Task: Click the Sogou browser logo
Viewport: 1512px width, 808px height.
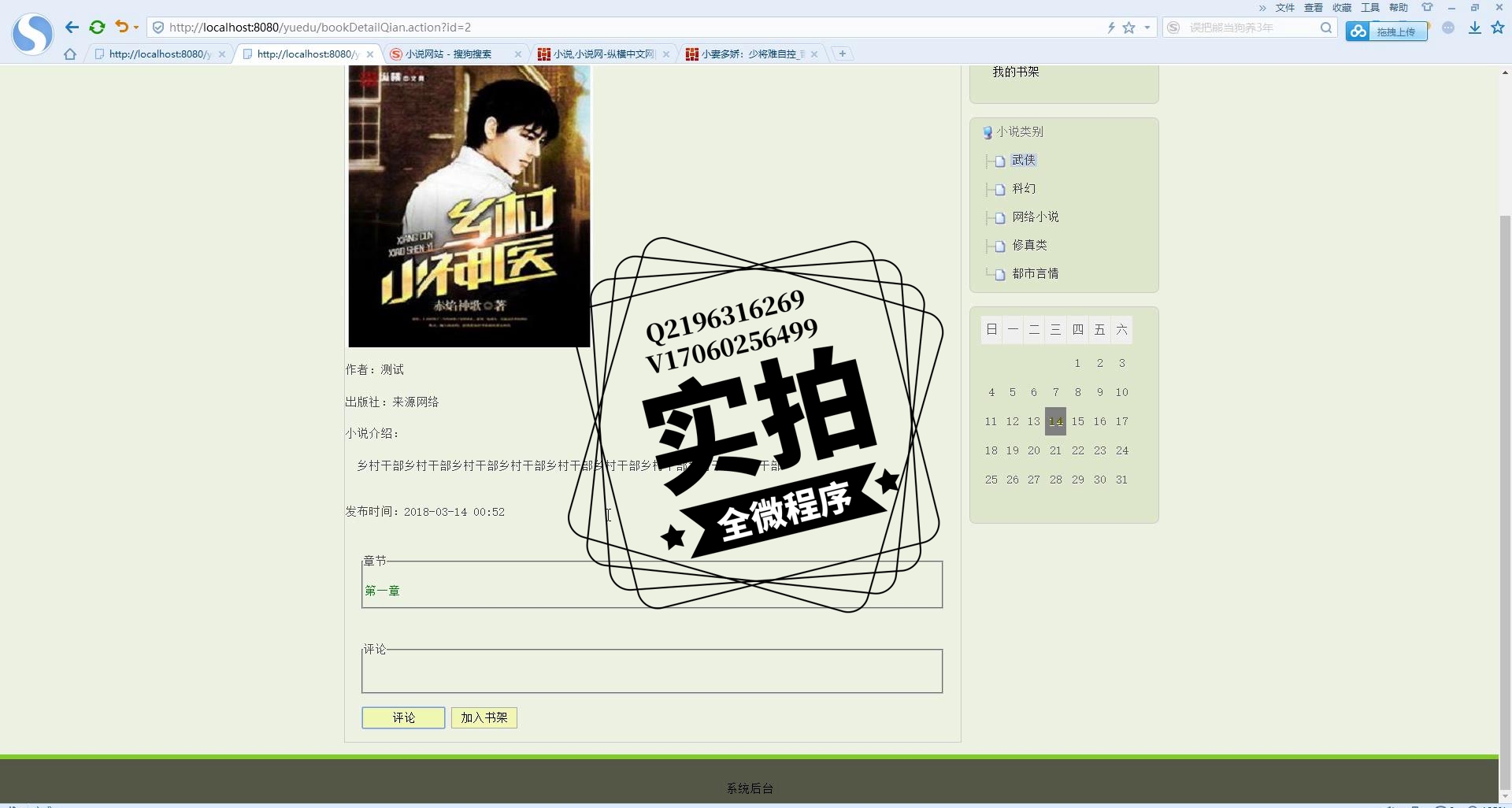Action: (32, 33)
